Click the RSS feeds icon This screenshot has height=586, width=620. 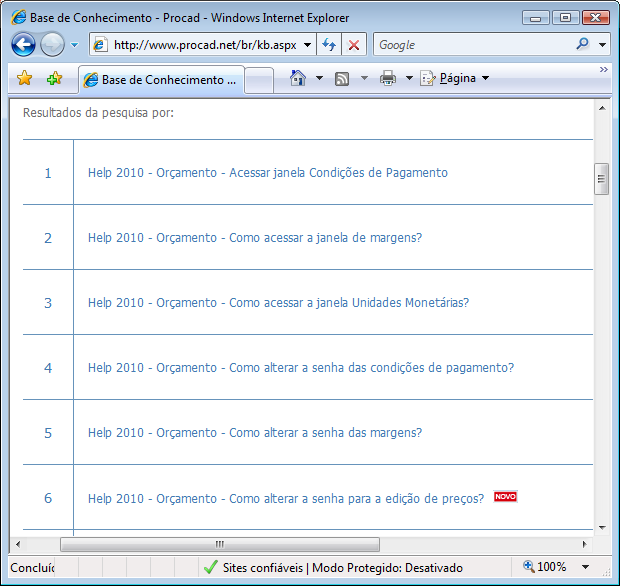tap(342, 79)
